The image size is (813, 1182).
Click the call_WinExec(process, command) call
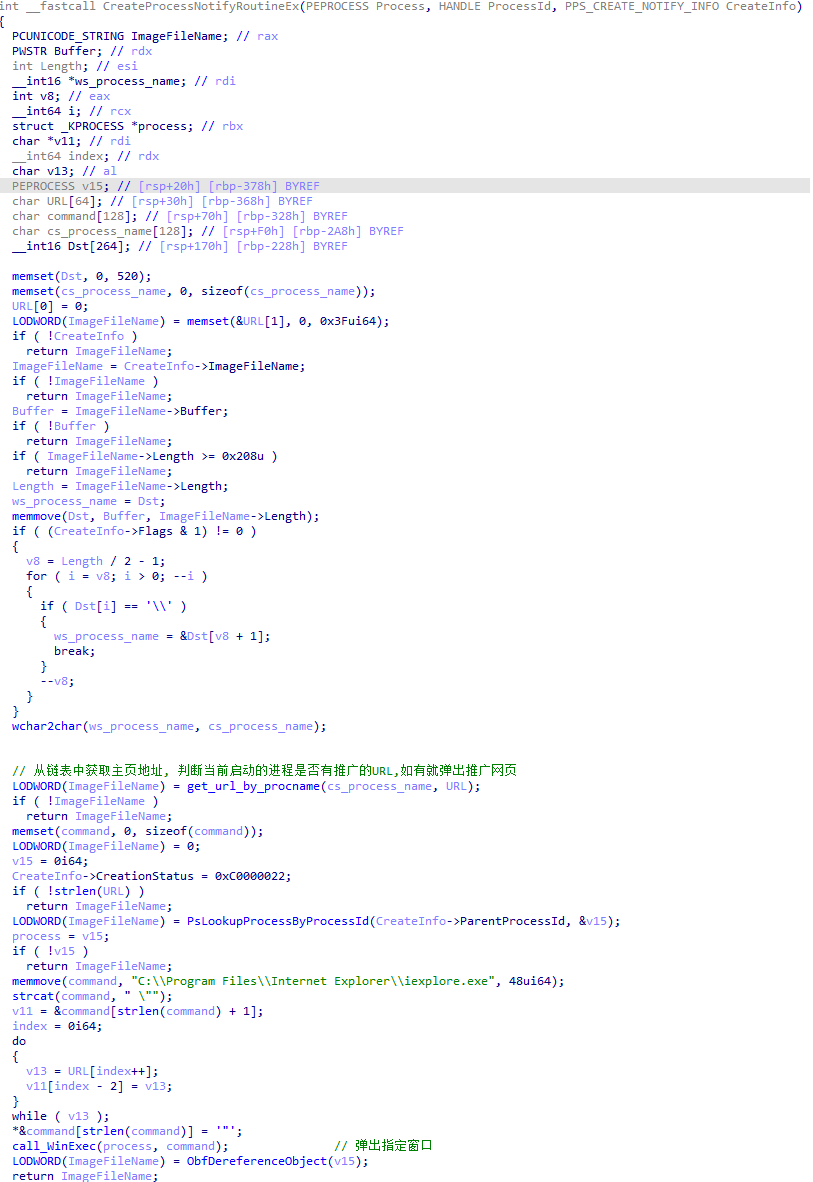(x=120, y=1146)
